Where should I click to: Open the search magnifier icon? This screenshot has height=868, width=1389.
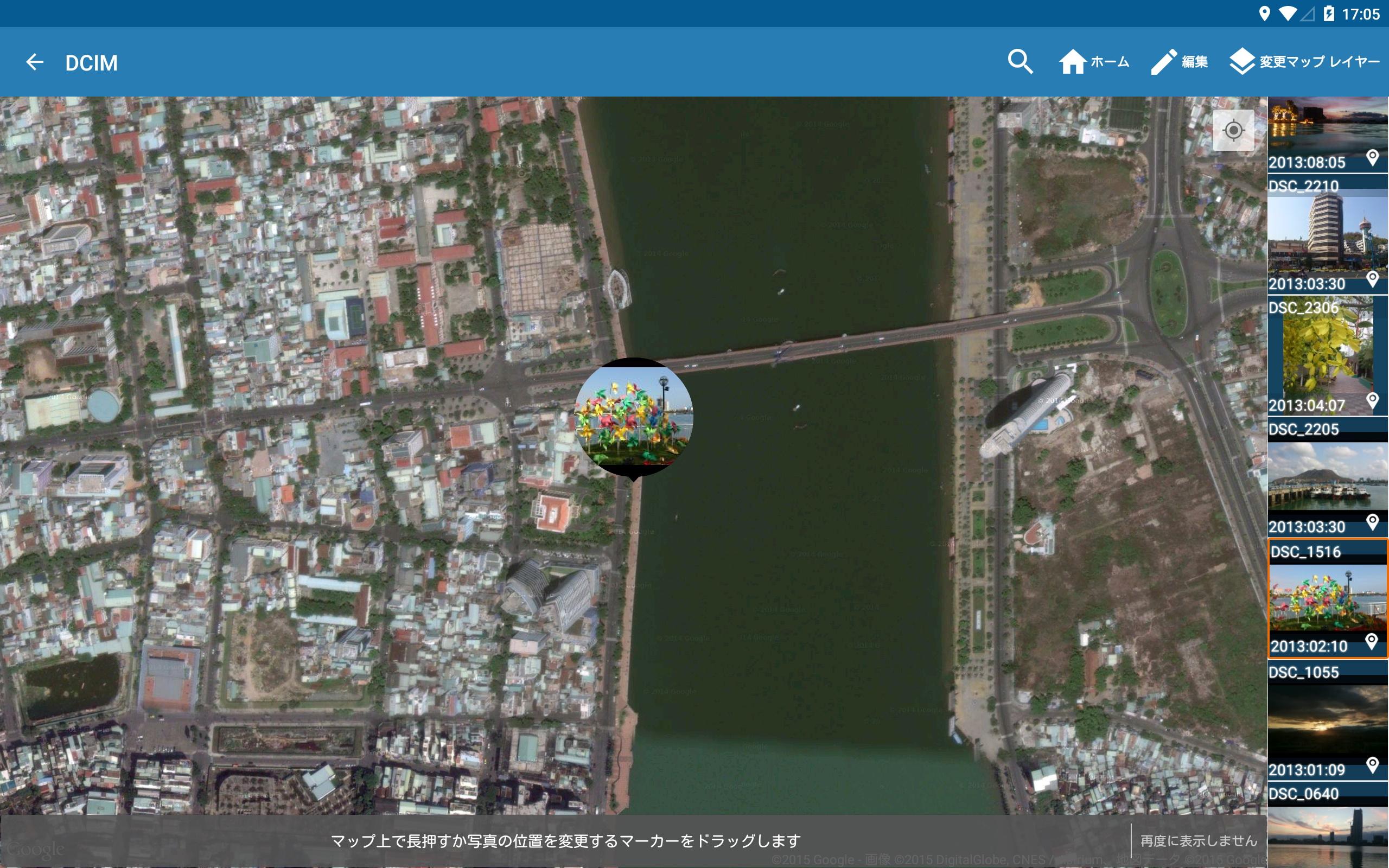click(x=1020, y=61)
